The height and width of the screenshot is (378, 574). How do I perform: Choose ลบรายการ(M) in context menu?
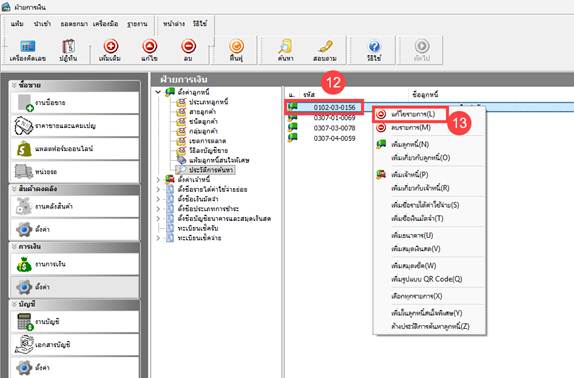coord(429,128)
